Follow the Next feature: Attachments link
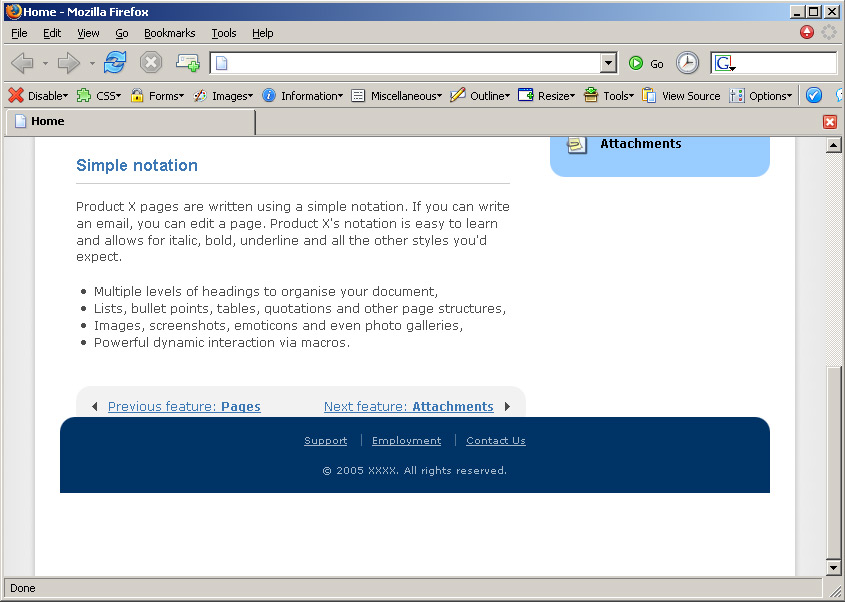The height and width of the screenshot is (602, 845). [408, 406]
